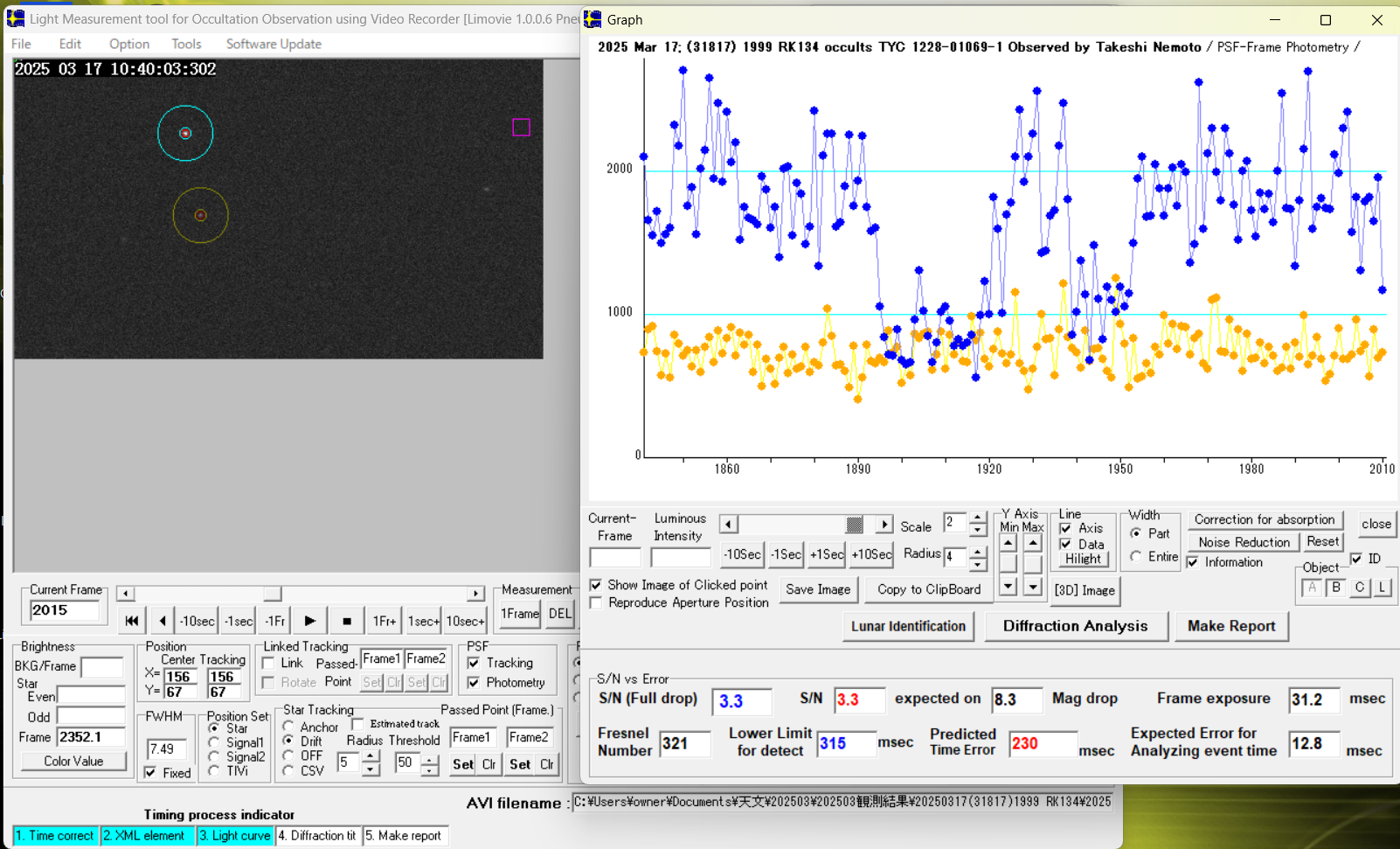
Task: Jump to first frame with rewind icon
Action: (131, 621)
